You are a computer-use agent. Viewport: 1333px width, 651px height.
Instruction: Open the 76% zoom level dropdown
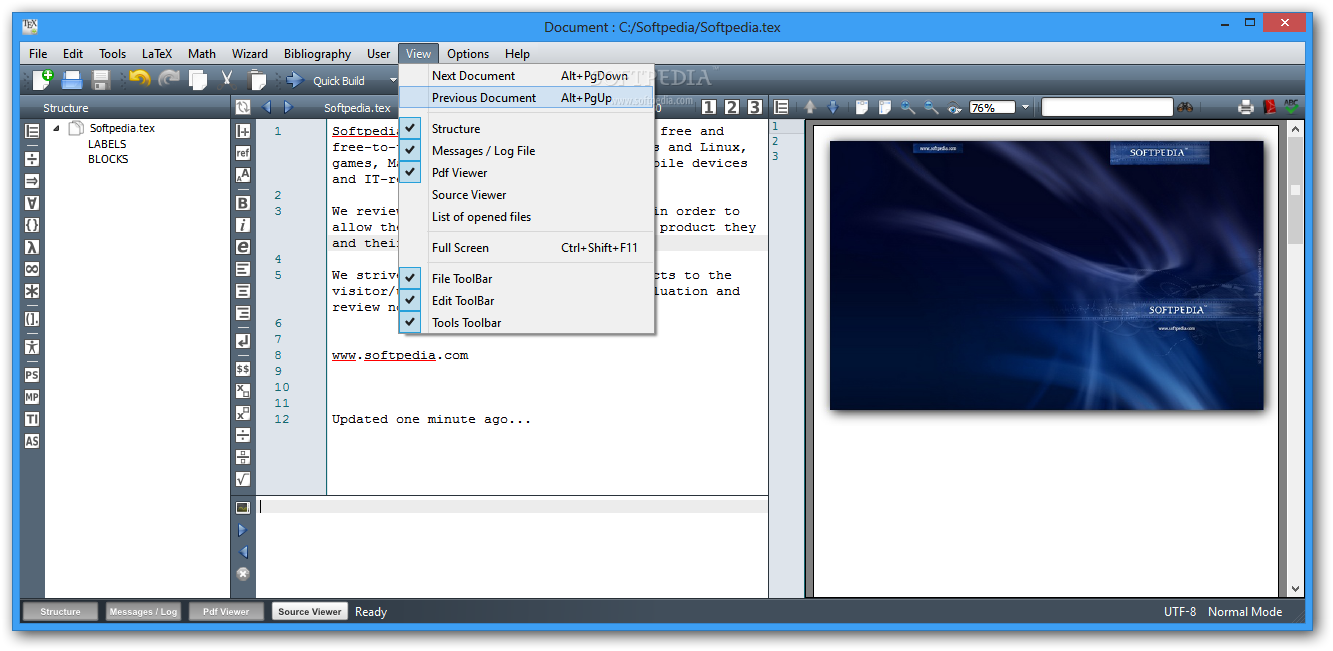point(1025,107)
